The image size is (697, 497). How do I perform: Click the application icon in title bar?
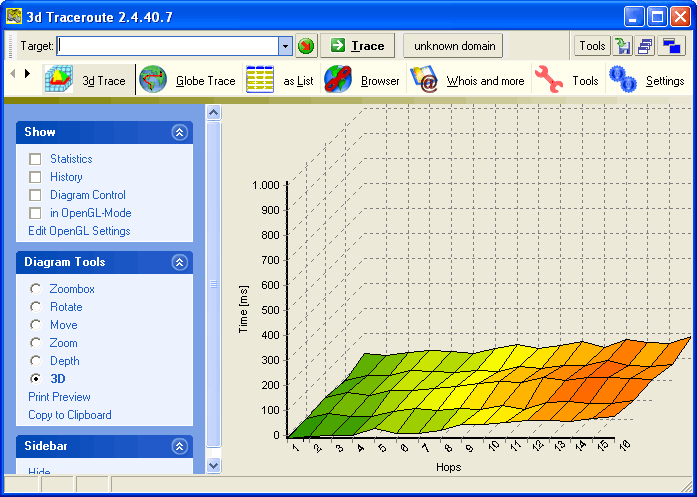coord(14,16)
